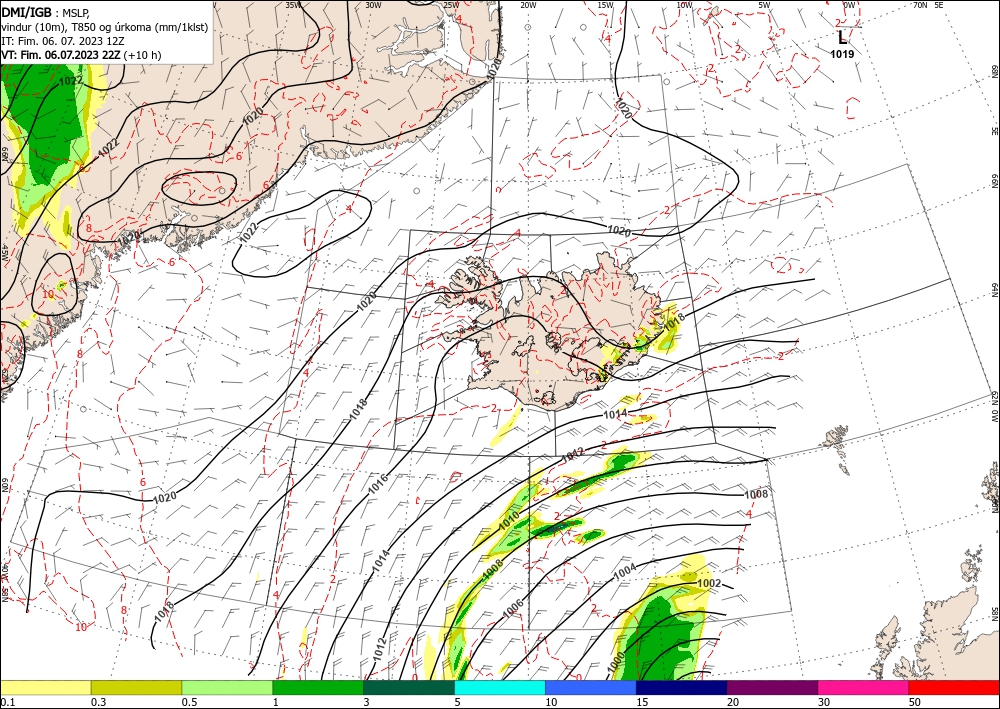Click the pink 30–50 legend swatch
Image resolution: width=1000 pixels, height=709 pixels.
864,687
